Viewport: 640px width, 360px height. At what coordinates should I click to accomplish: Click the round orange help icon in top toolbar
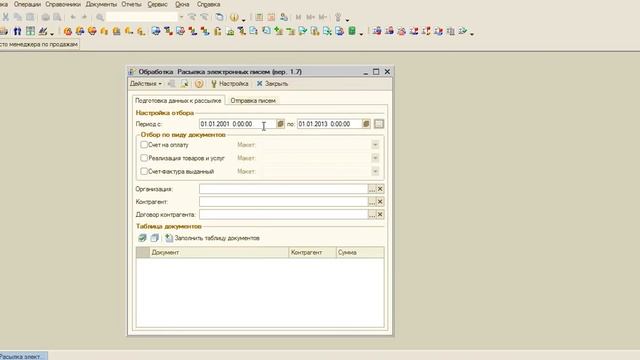(x=234, y=17)
